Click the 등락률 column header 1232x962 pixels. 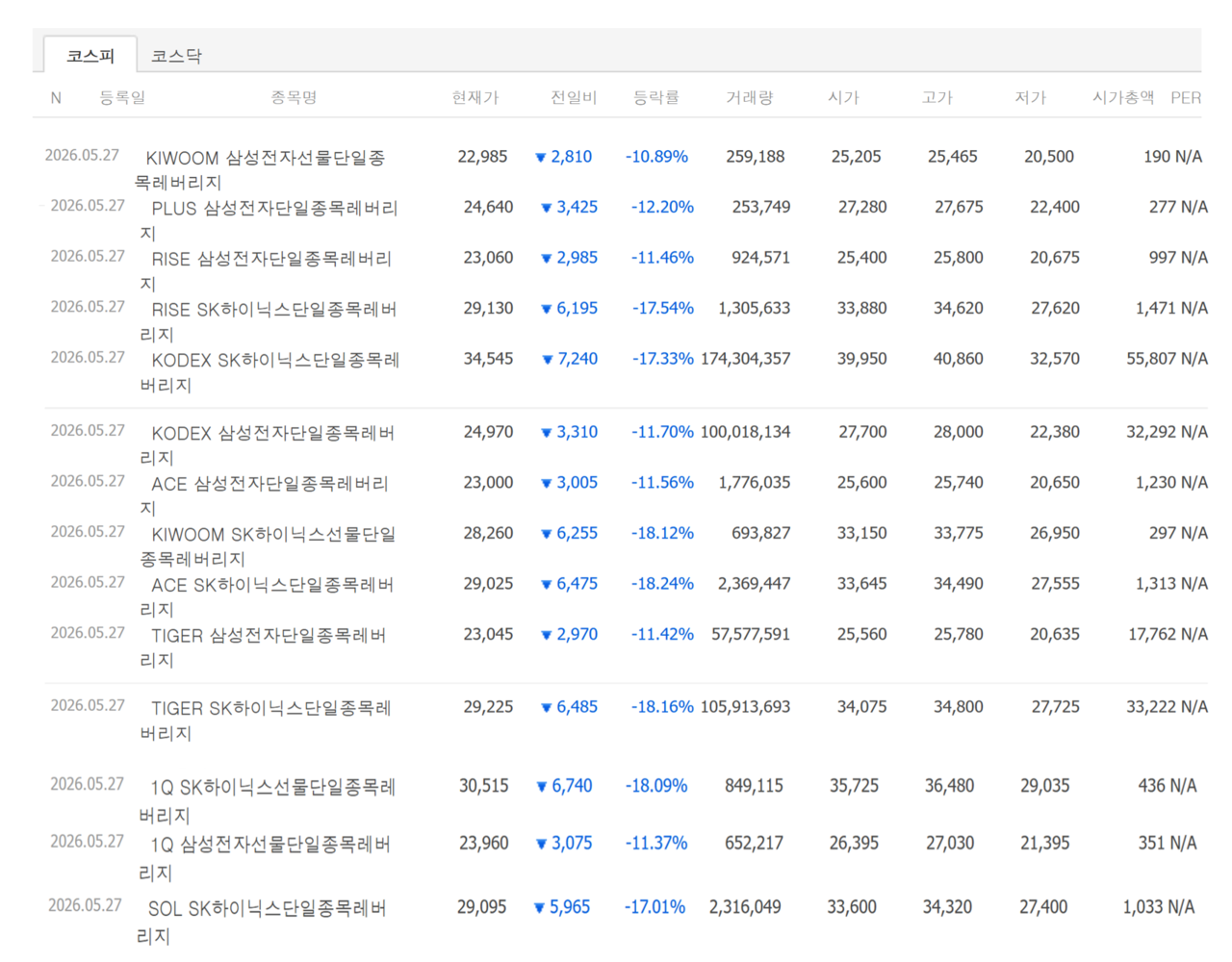pos(656,97)
